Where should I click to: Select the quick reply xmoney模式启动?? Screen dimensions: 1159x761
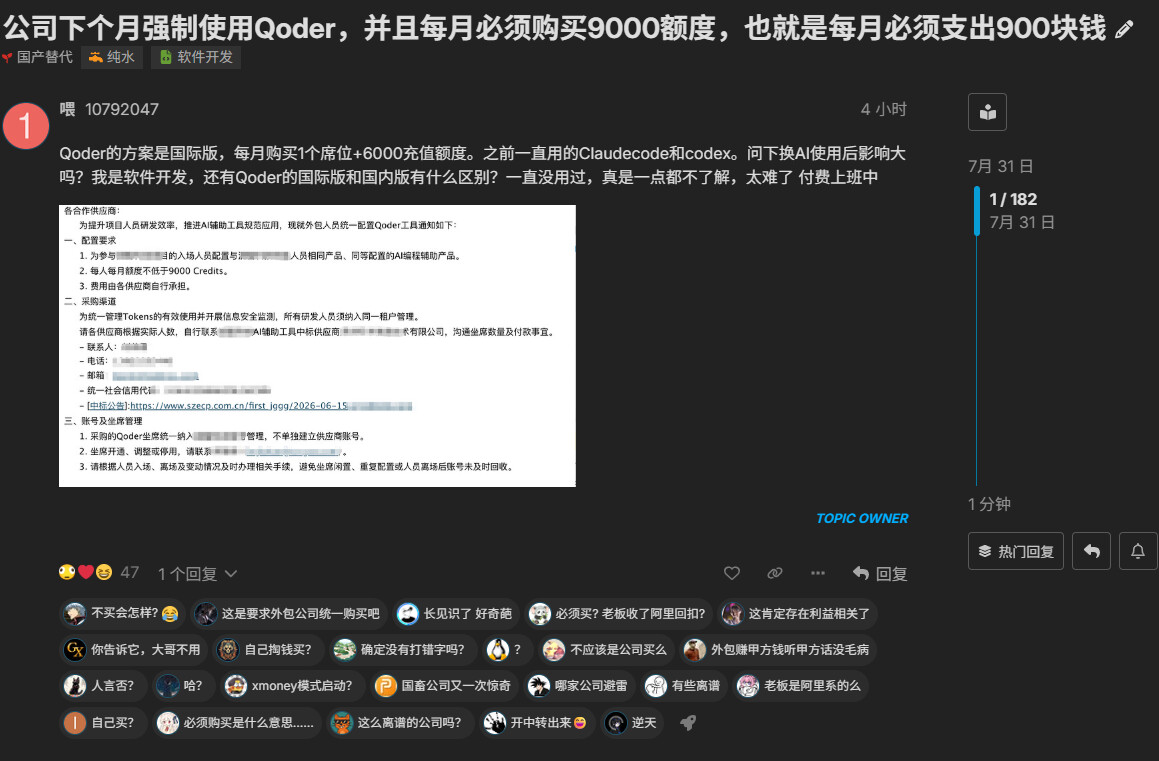tap(292, 686)
